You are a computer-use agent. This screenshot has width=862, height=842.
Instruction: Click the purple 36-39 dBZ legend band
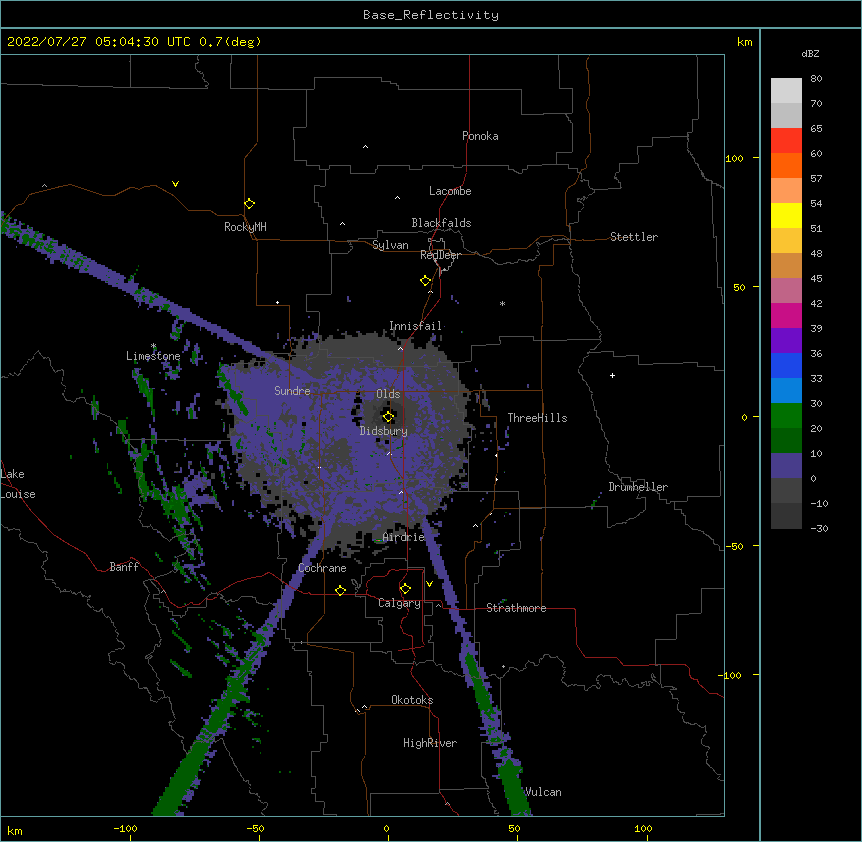coord(786,341)
